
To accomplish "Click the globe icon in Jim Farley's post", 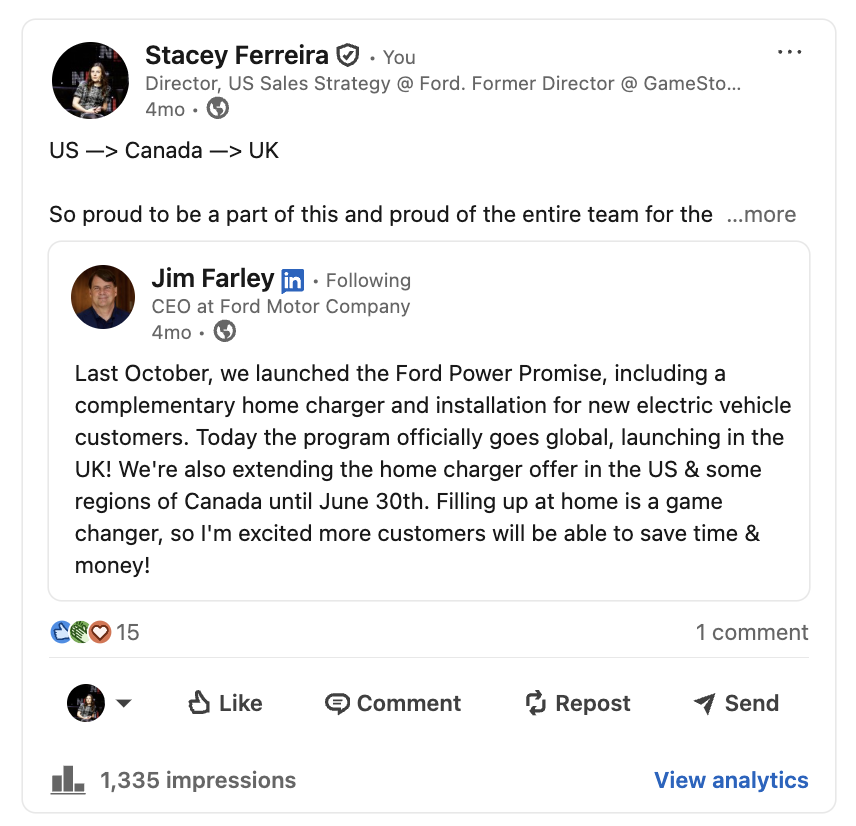I will coord(225,331).
